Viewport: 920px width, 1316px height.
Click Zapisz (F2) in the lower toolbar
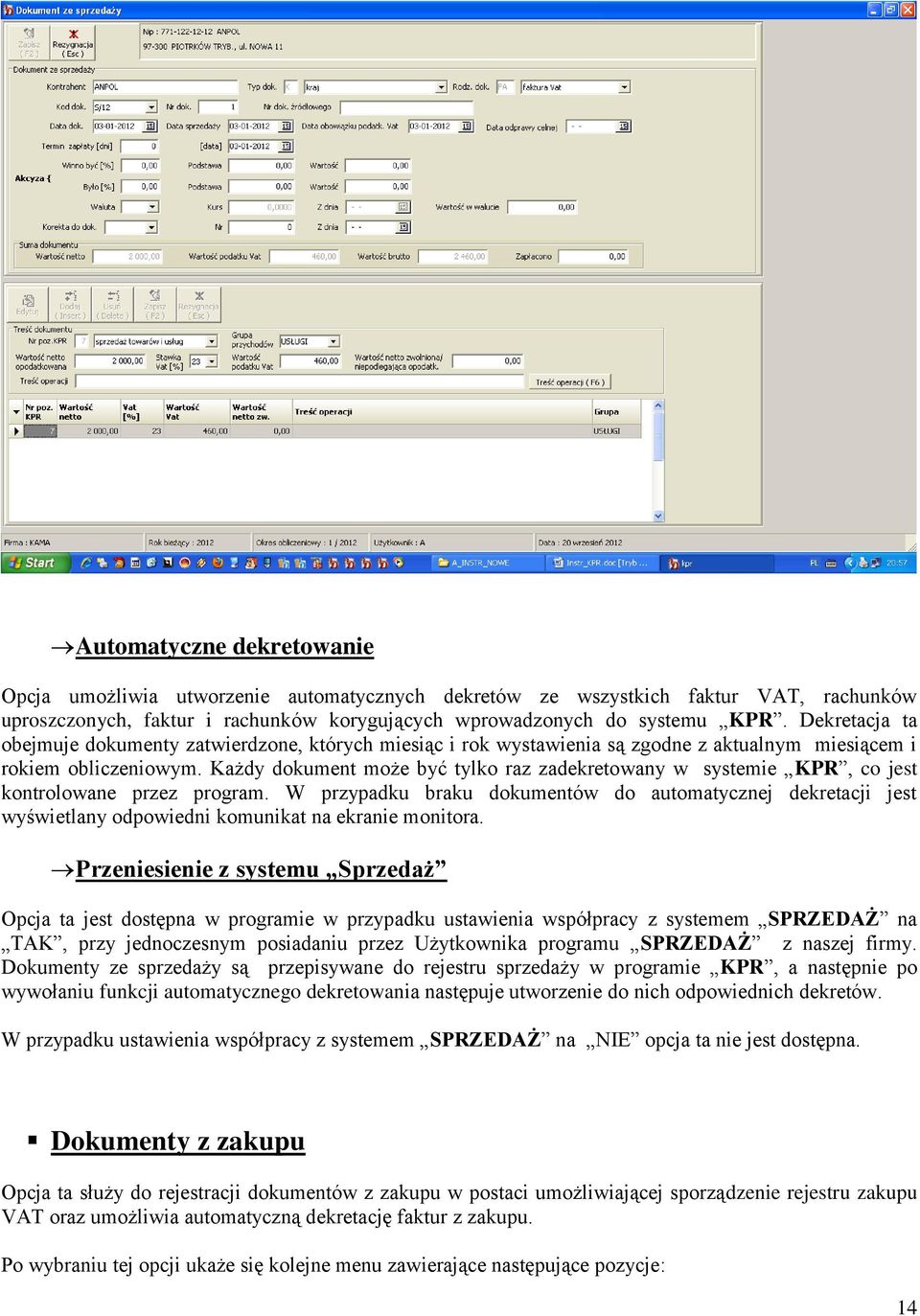154,304
